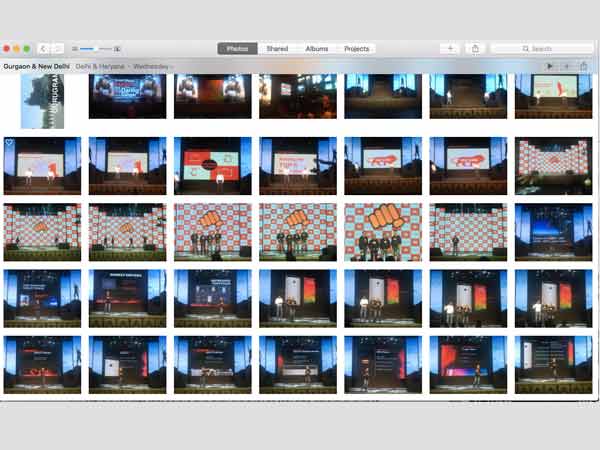Viewport: 600px width, 450px height.
Task: Click the plus button beside the search field
Action: (451, 48)
